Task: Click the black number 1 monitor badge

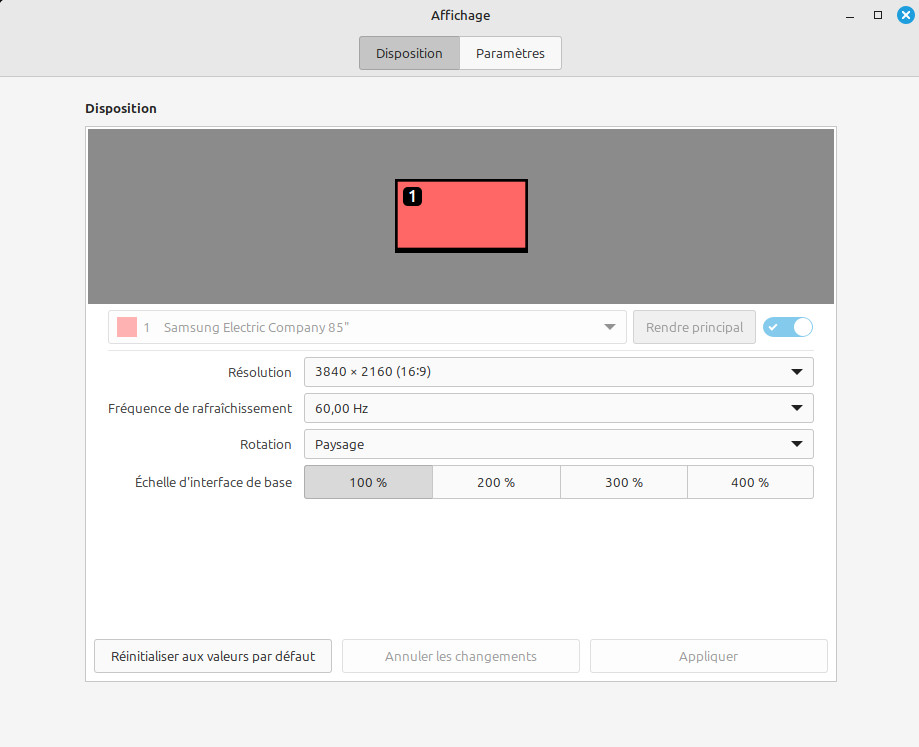Action: [413, 196]
